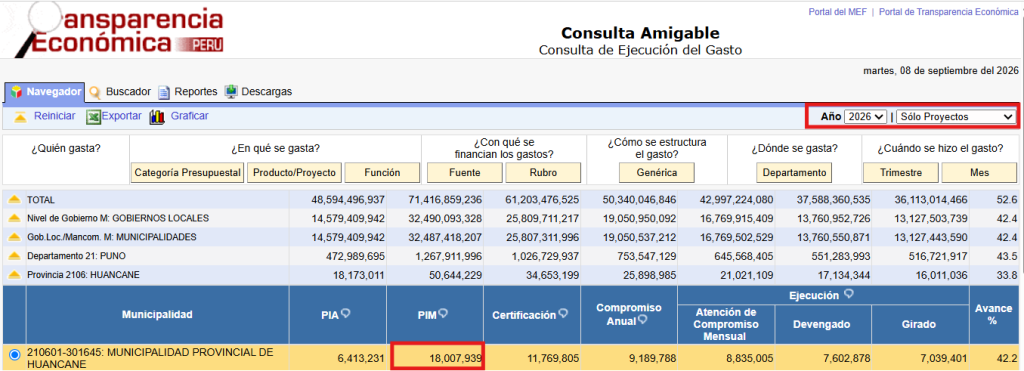The width and height of the screenshot is (1024, 371).
Task: Switch to the Navegador tab
Action: (45, 92)
